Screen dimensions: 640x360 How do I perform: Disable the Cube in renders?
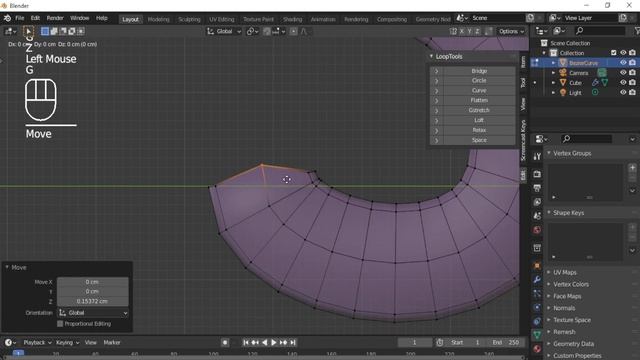[x=632, y=82]
